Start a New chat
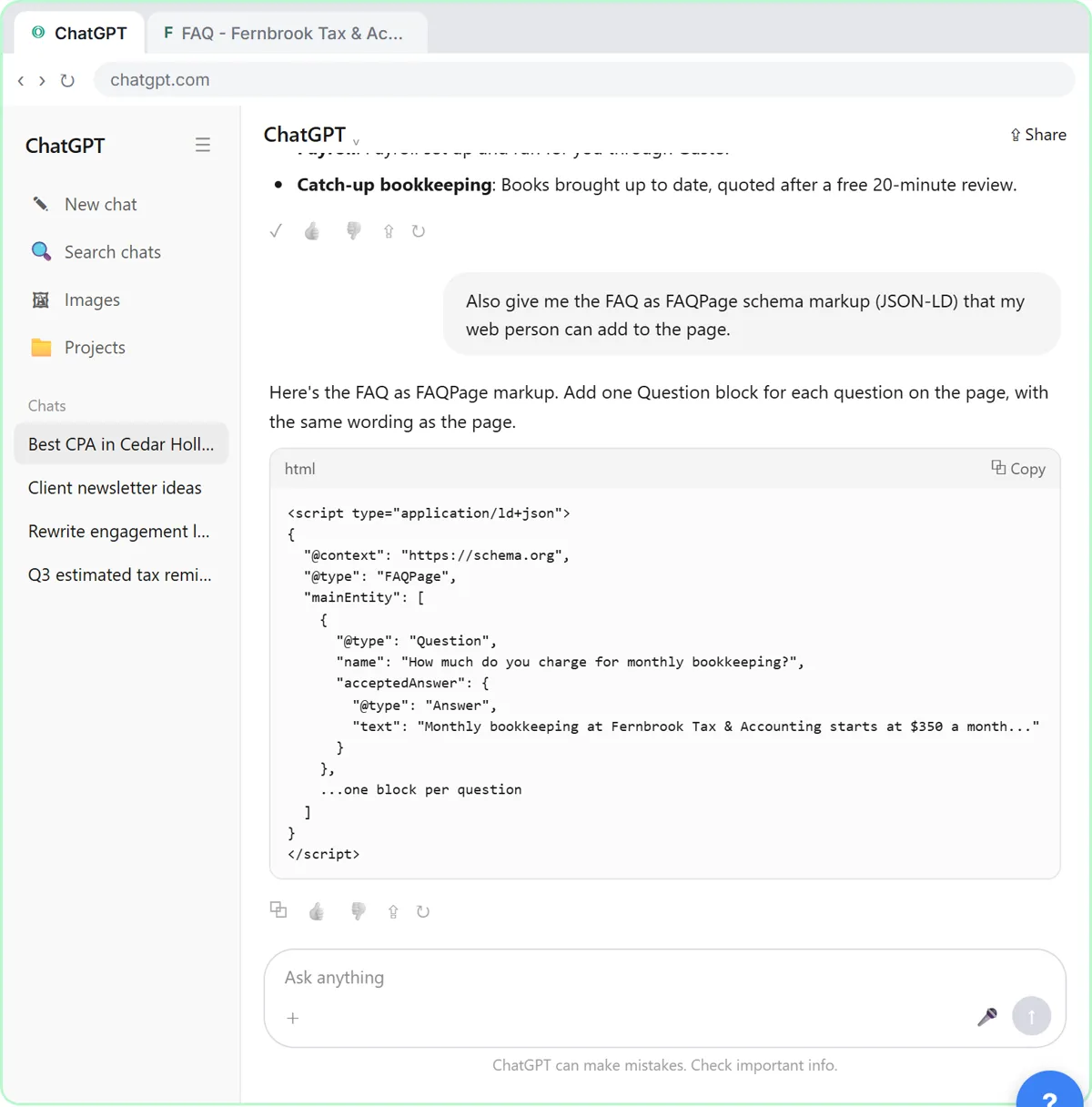 tap(120, 204)
